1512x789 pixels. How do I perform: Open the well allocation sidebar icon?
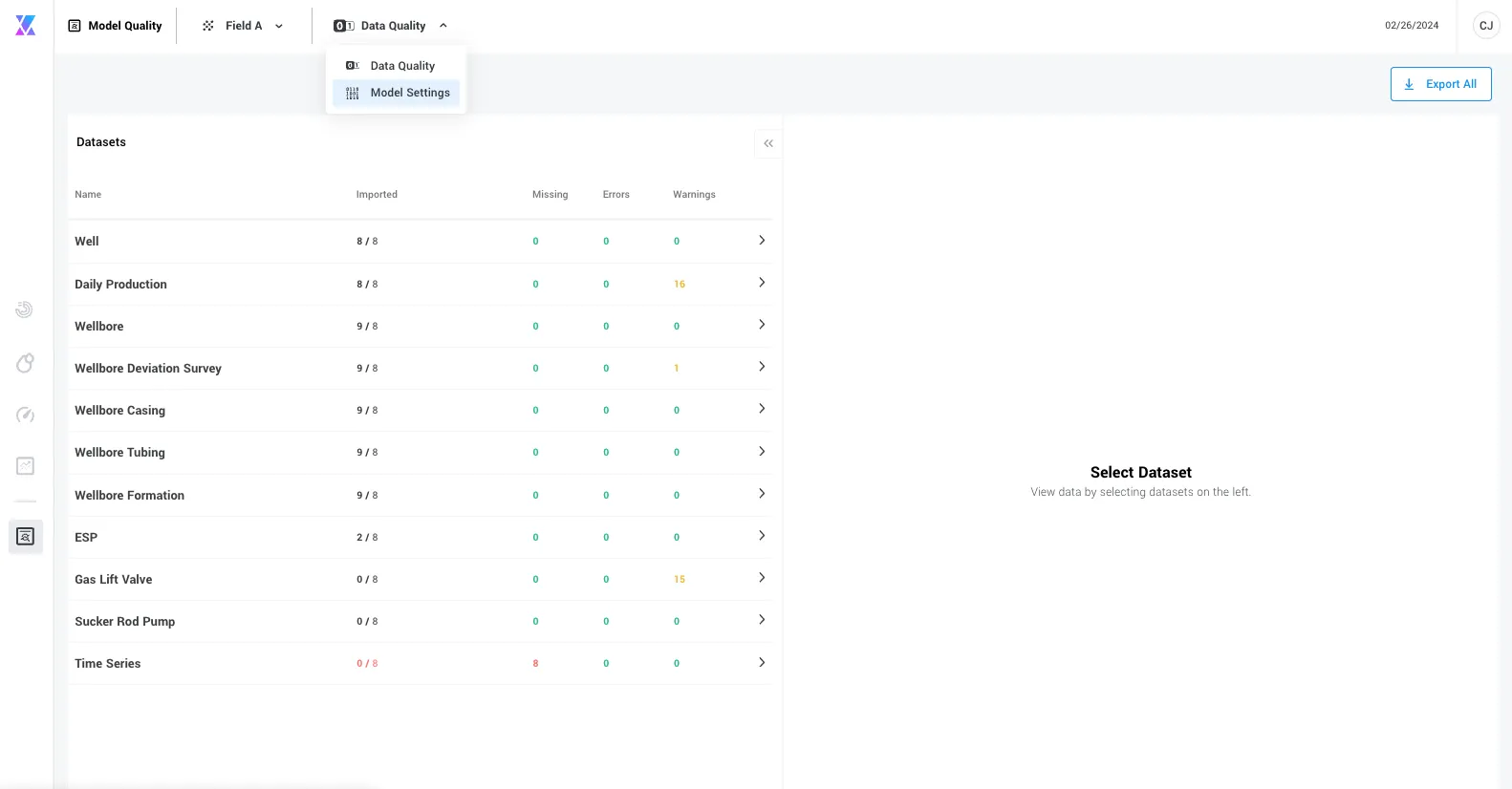point(25,363)
